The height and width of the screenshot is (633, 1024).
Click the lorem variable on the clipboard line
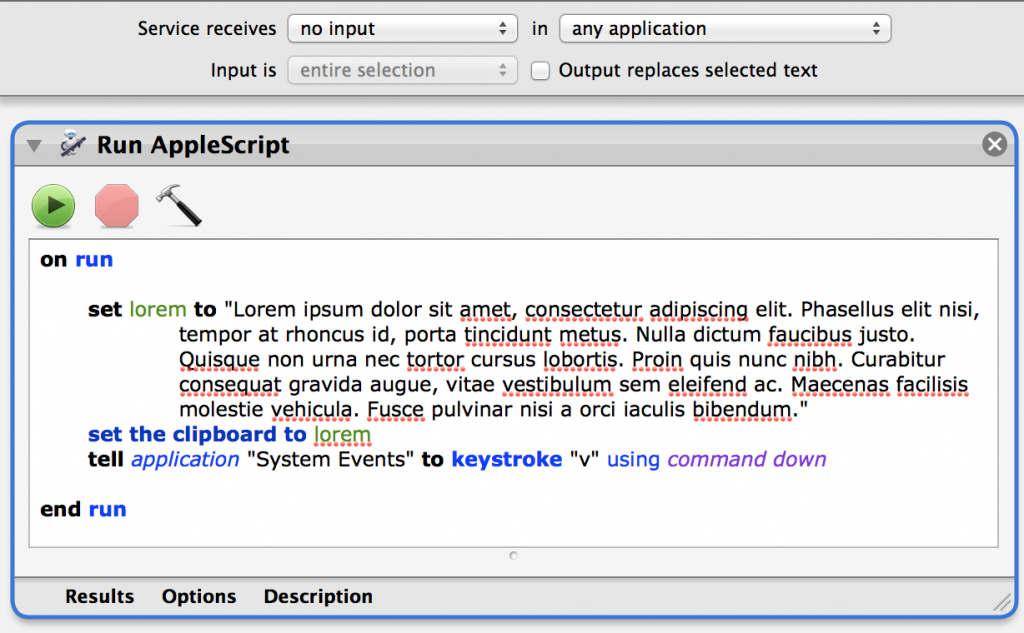click(x=342, y=434)
